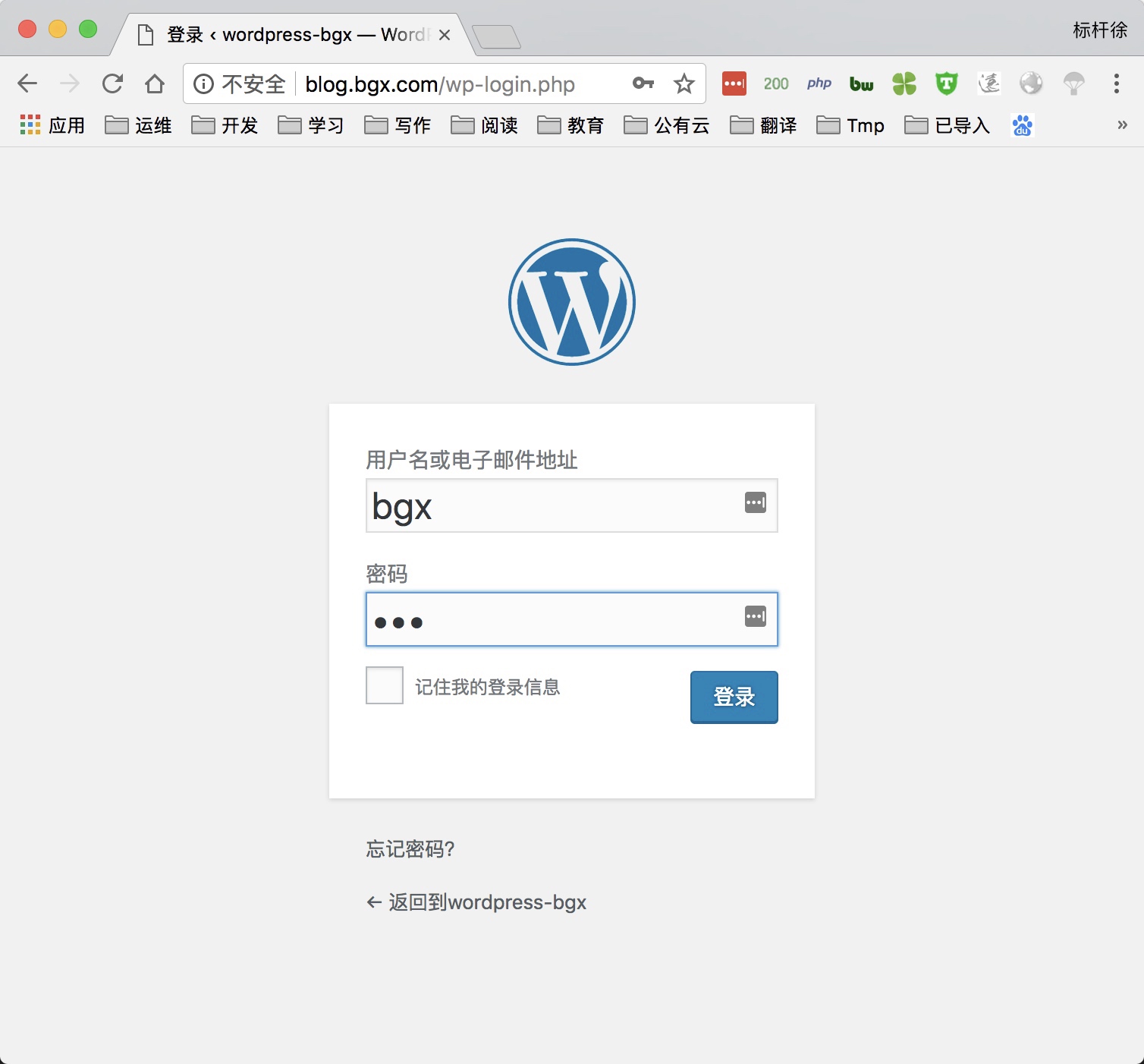Click the WordPress logo
1144x1064 pixels.
click(572, 302)
